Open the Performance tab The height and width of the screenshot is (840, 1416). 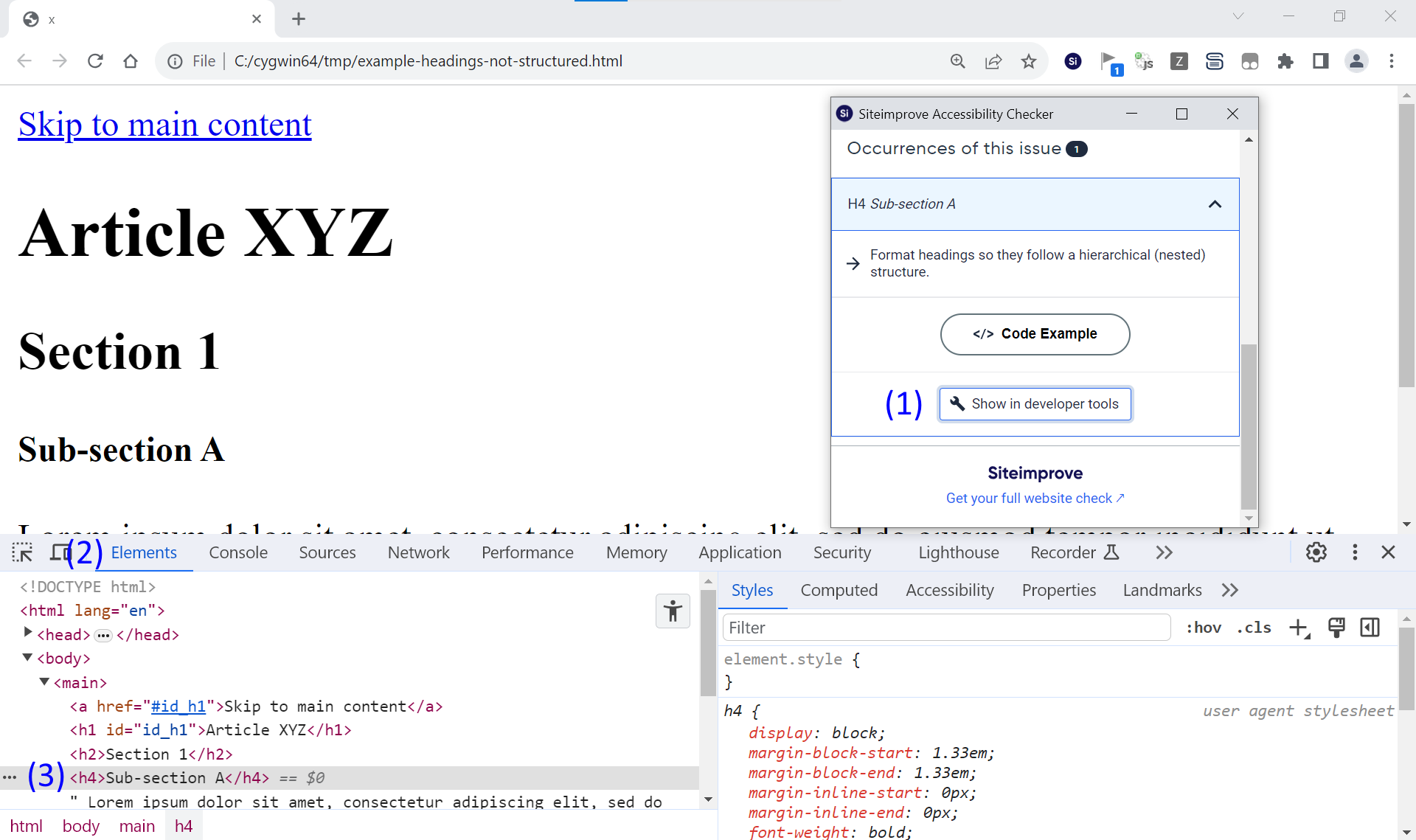(527, 552)
